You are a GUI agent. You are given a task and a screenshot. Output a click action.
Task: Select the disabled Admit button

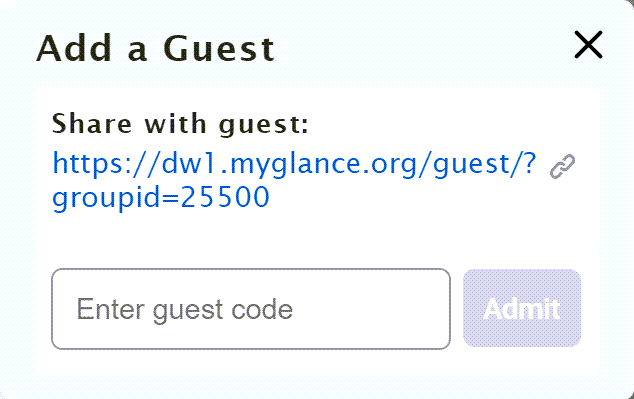point(522,308)
